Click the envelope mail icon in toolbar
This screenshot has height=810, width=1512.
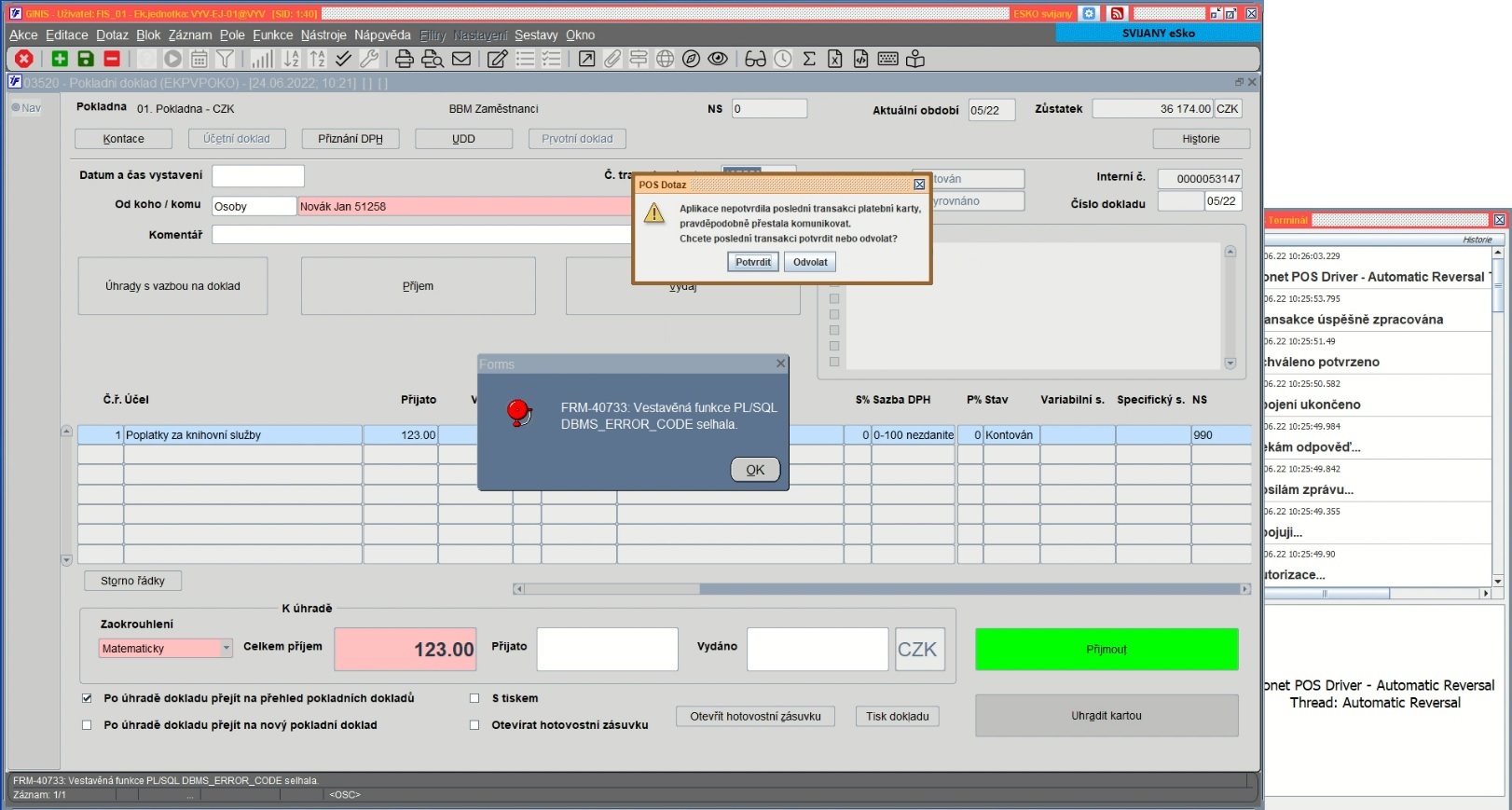click(x=461, y=59)
